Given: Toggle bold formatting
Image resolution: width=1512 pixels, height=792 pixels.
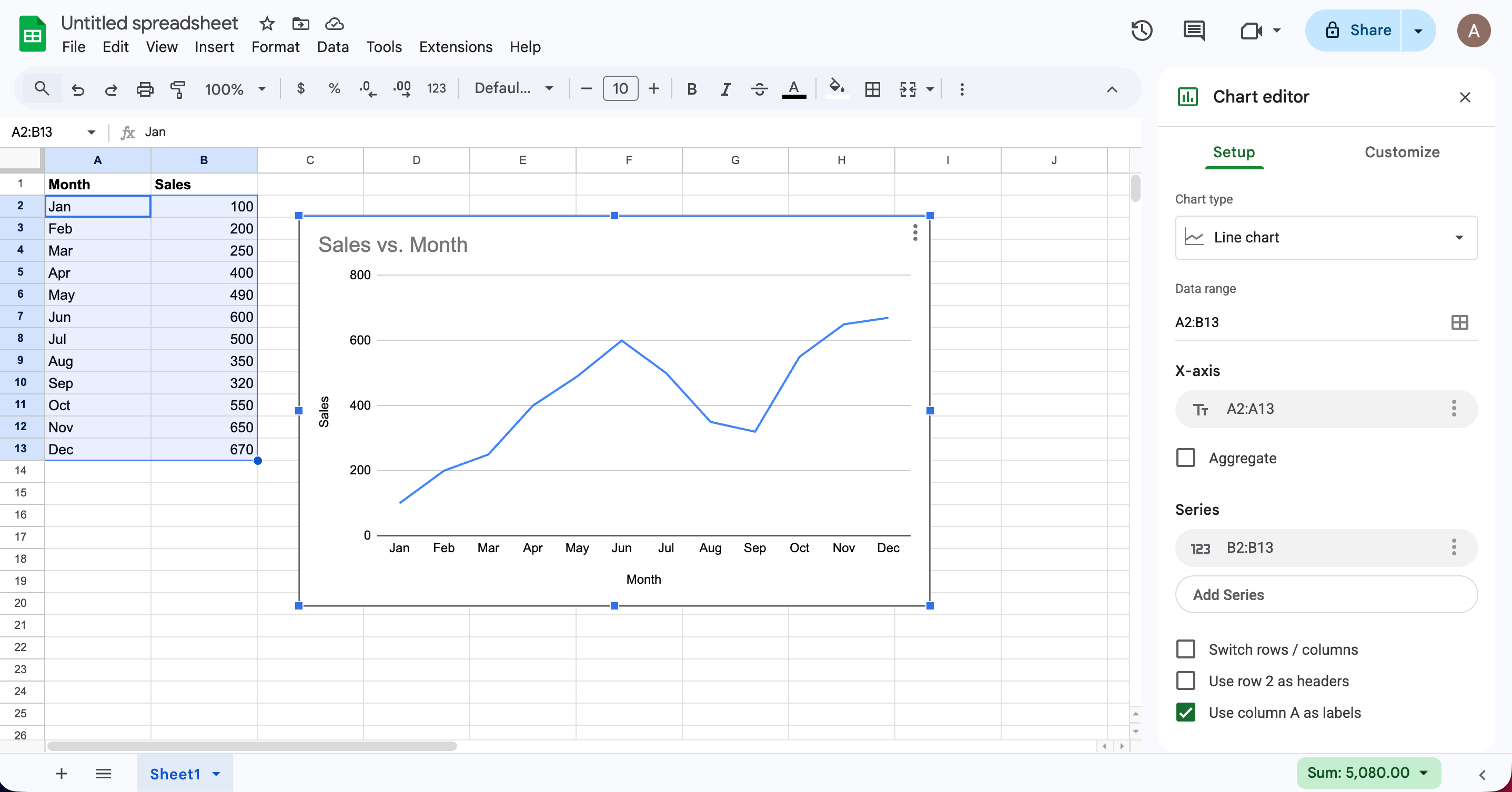Looking at the screenshot, I should click(692, 88).
